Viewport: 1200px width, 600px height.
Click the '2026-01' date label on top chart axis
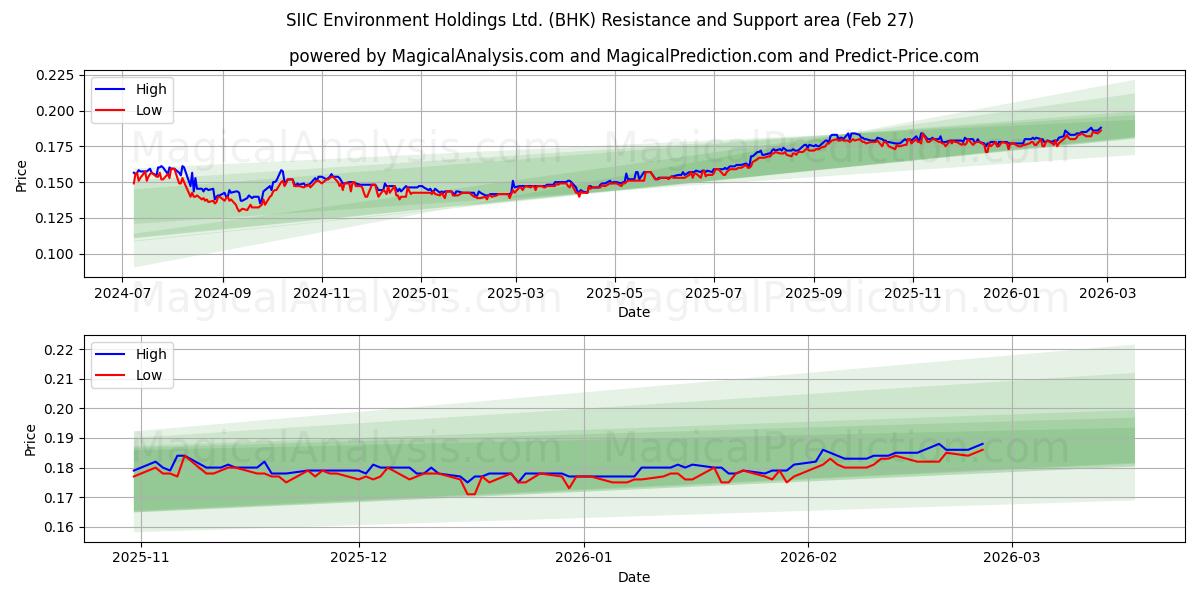tap(1011, 294)
